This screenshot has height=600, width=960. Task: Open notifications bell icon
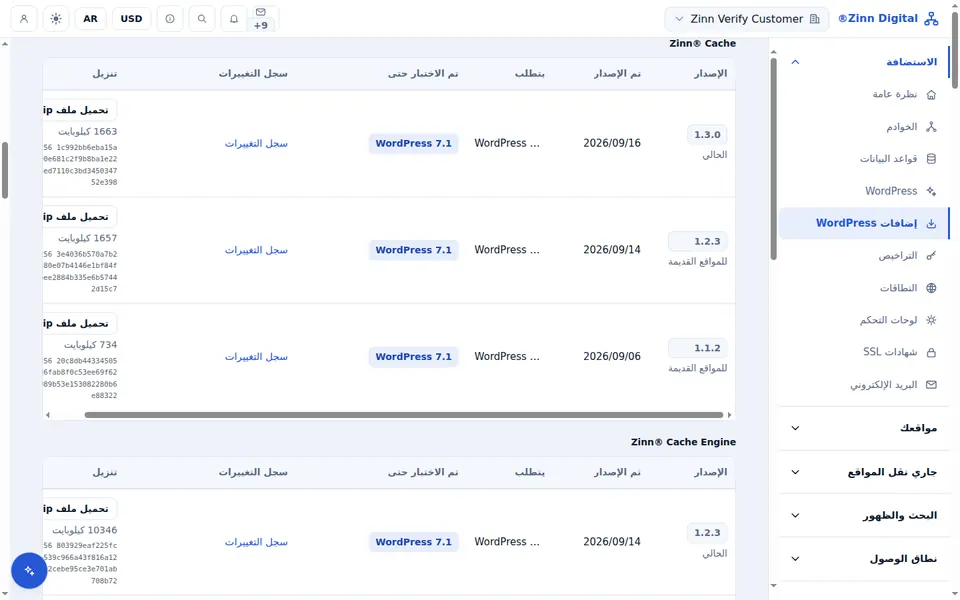coord(233,19)
